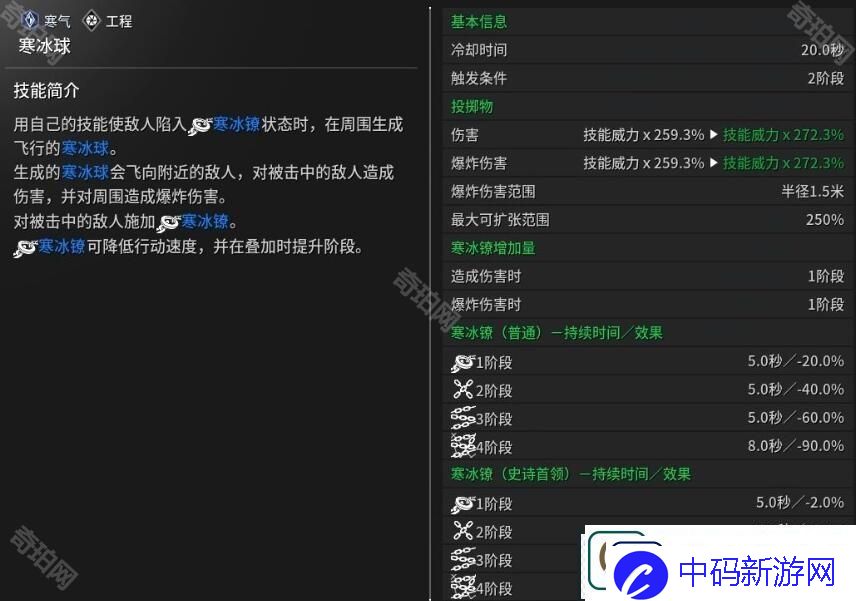Click the 冷却时间 row label
Viewport: 856px width, 601px height.
click(479, 50)
